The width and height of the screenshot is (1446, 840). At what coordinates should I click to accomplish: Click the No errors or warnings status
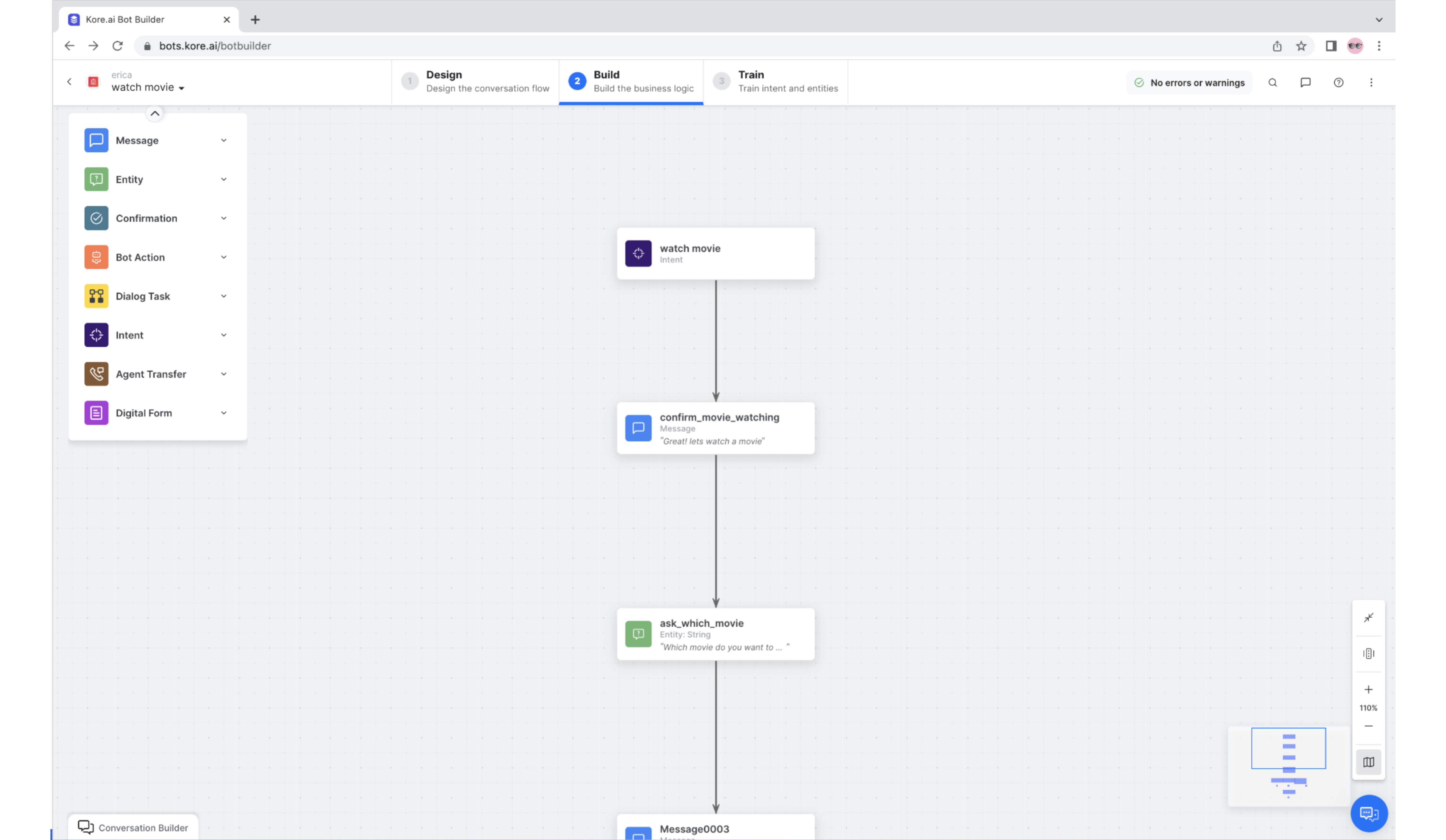click(1190, 83)
